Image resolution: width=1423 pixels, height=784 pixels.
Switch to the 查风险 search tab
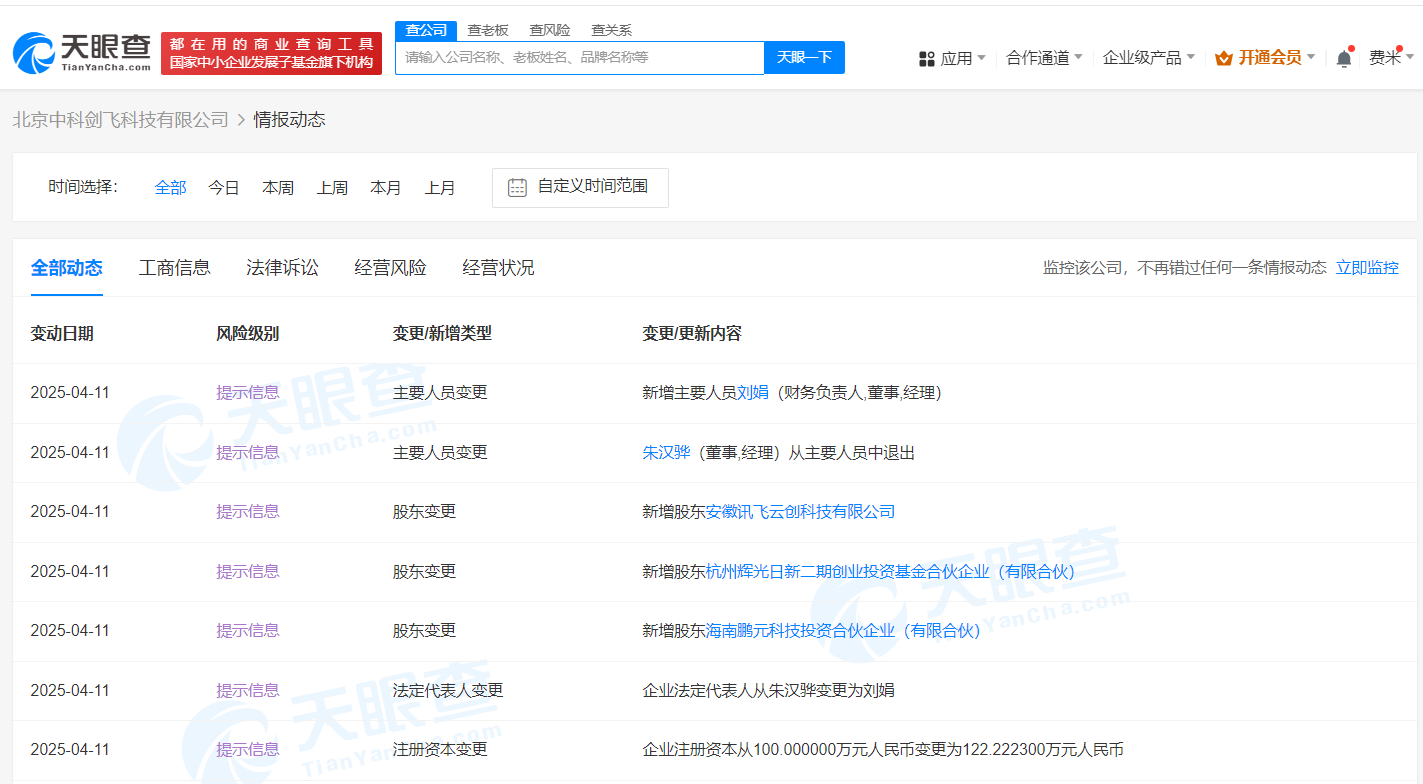click(x=550, y=30)
